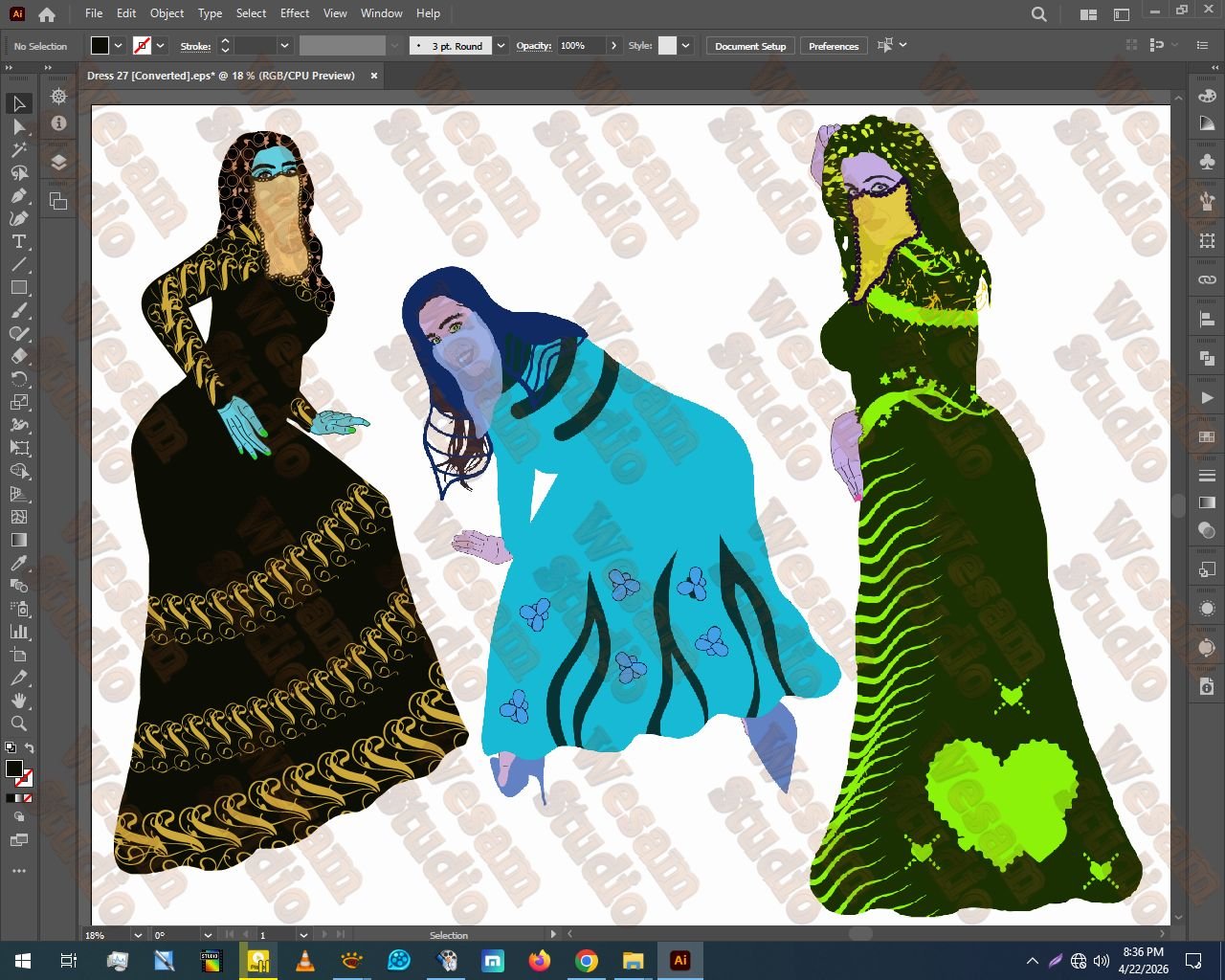Select the Line Segment tool

tap(19, 264)
